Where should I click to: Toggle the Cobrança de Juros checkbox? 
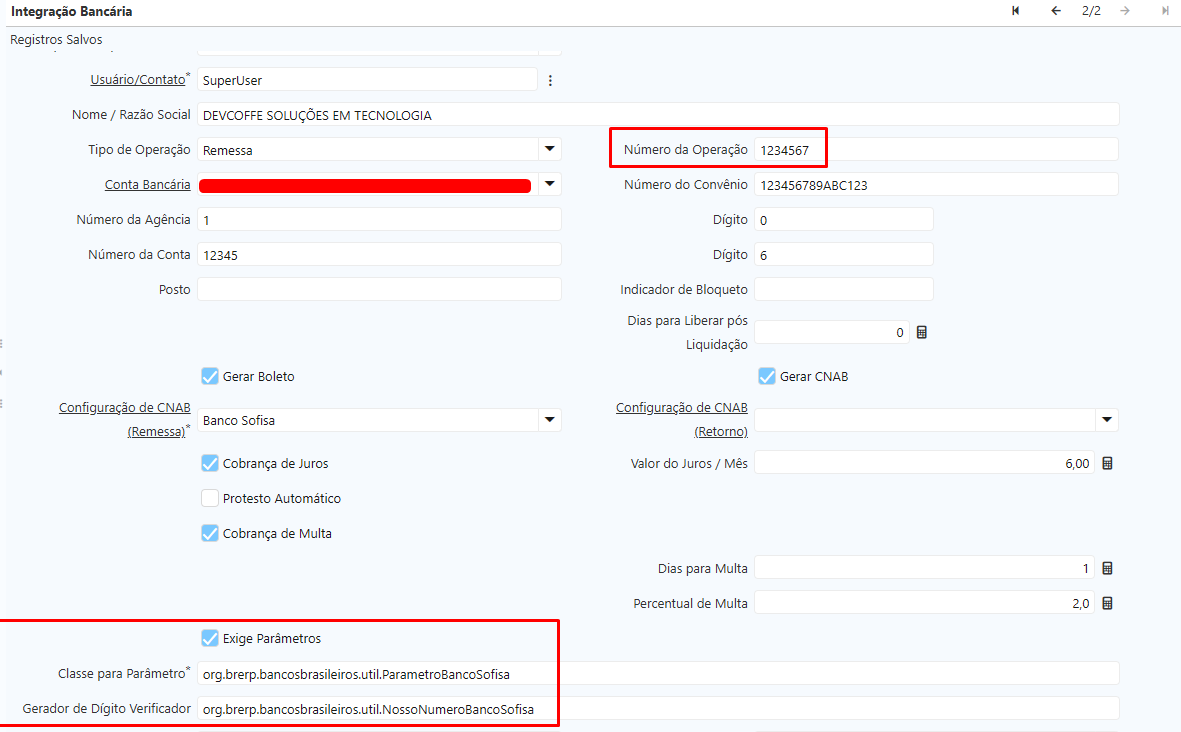click(x=210, y=463)
